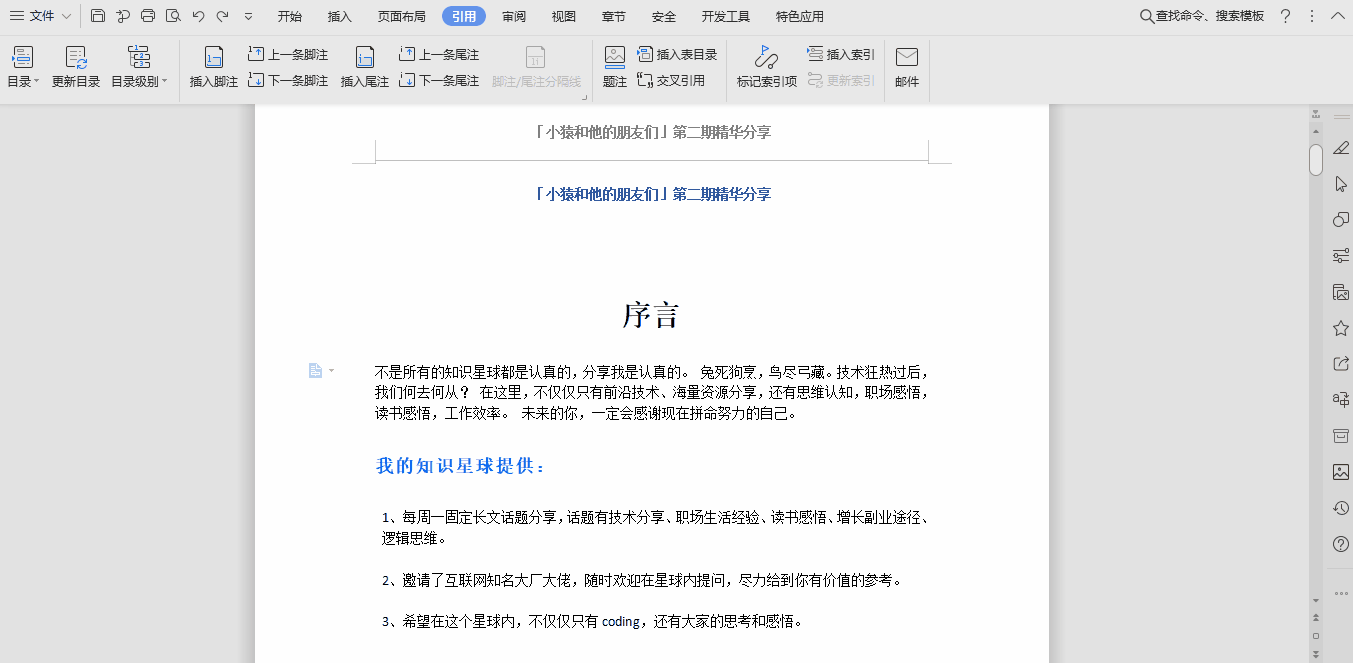Click 插入表目录 button
Screen dimensions: 1353x663
pos(678,54)
